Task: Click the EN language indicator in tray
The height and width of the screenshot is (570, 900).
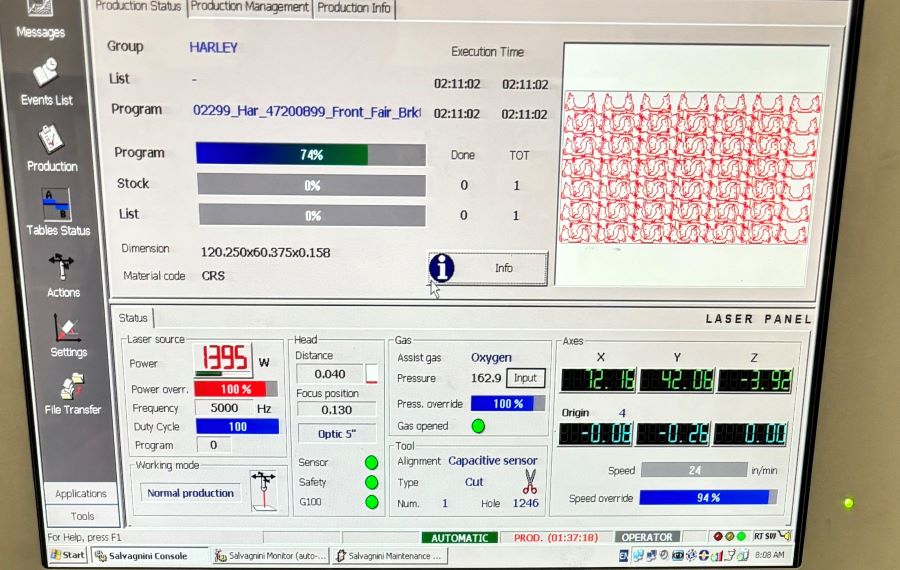Action: [x=624, y=555]
